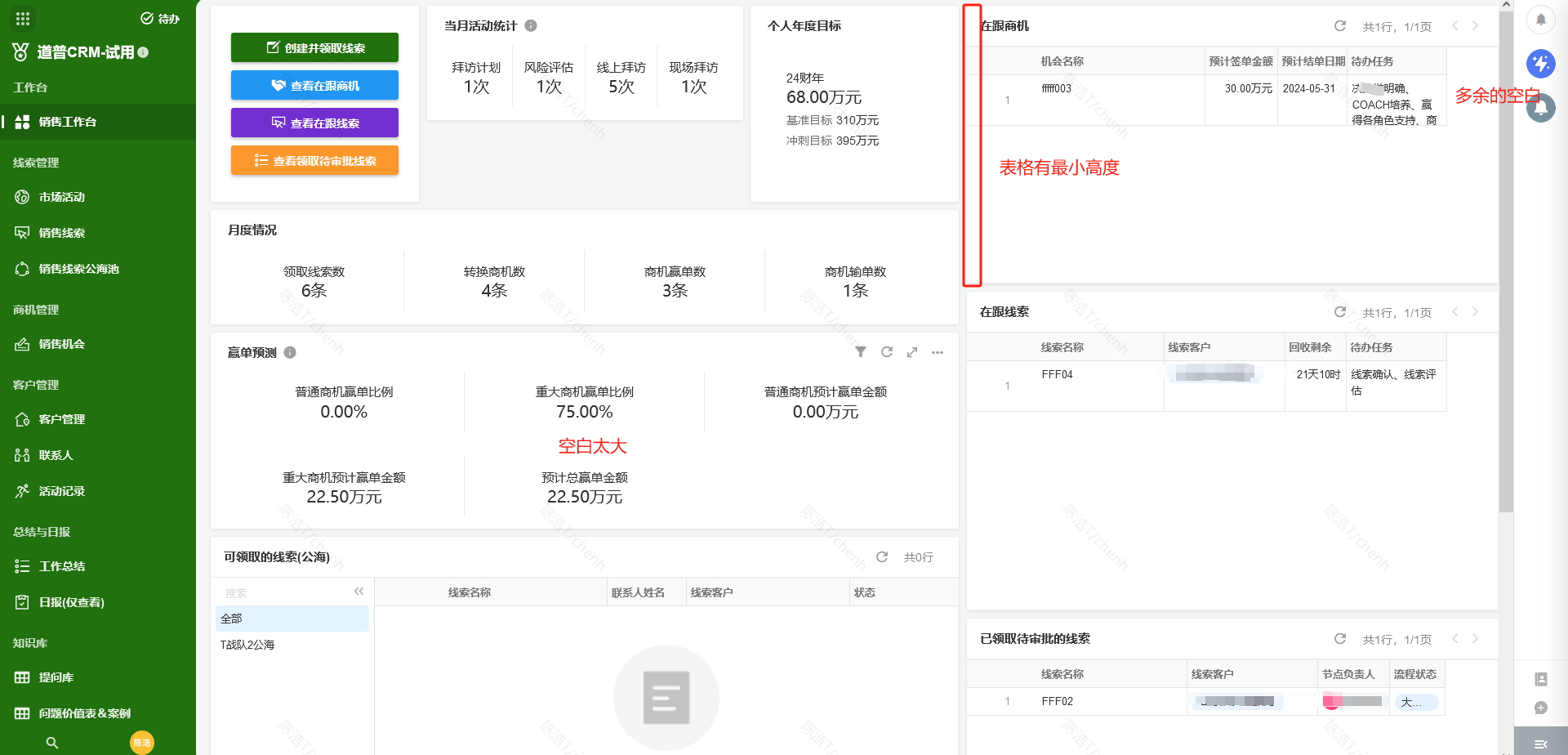This screenshot has height=755, width=1568.
Task: Open the 提问库 knowledge item
Action: (98, 677)
